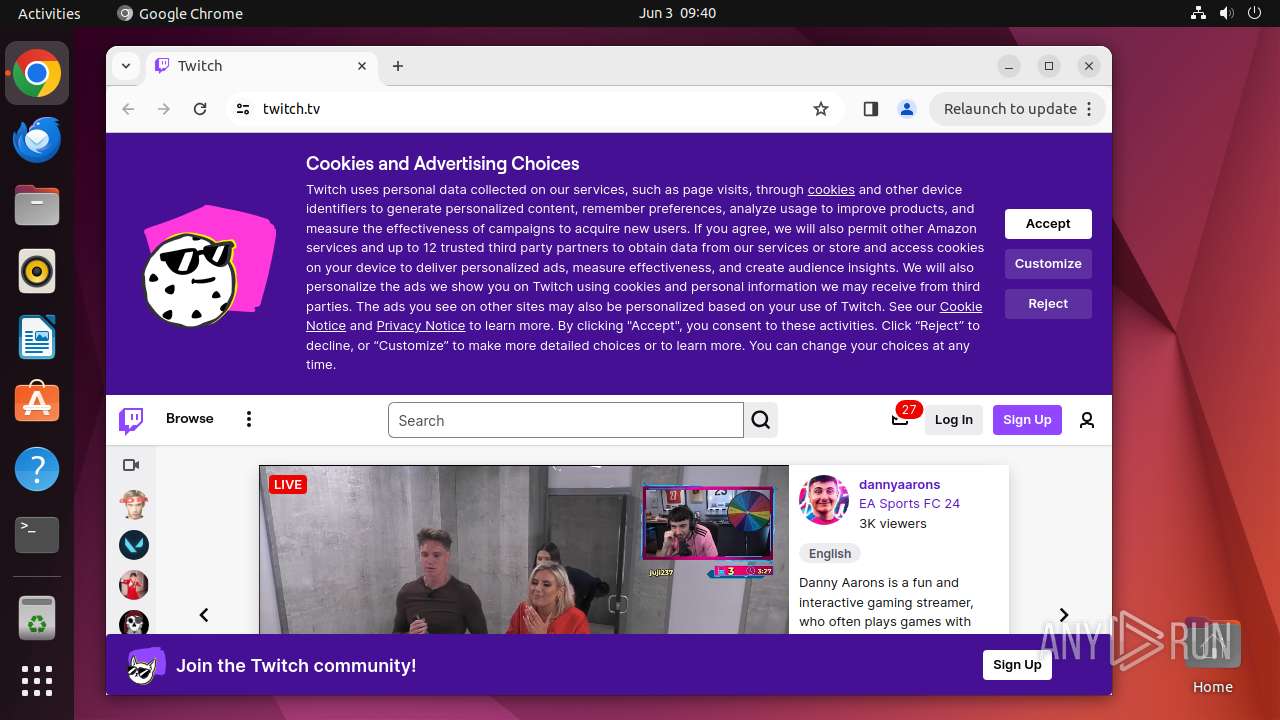The height and width of the screenshot is (720, 1280).
Task: Open Chrome tab search dropdown
Action: point(125,66)
